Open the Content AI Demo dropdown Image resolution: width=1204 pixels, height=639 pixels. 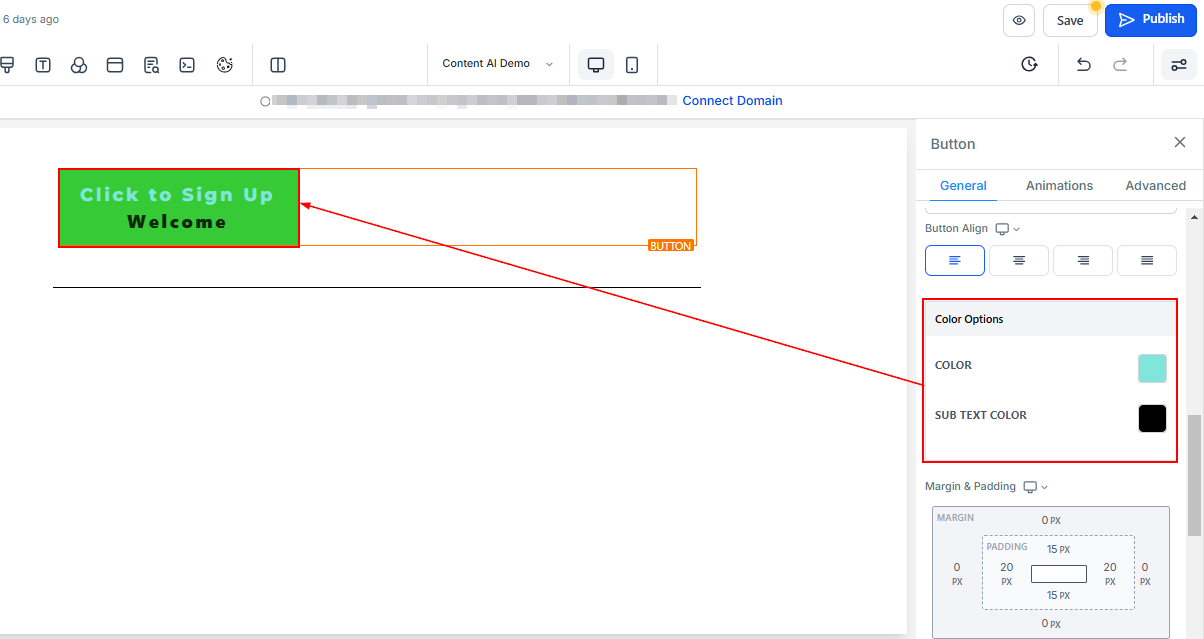click(497, 64)
